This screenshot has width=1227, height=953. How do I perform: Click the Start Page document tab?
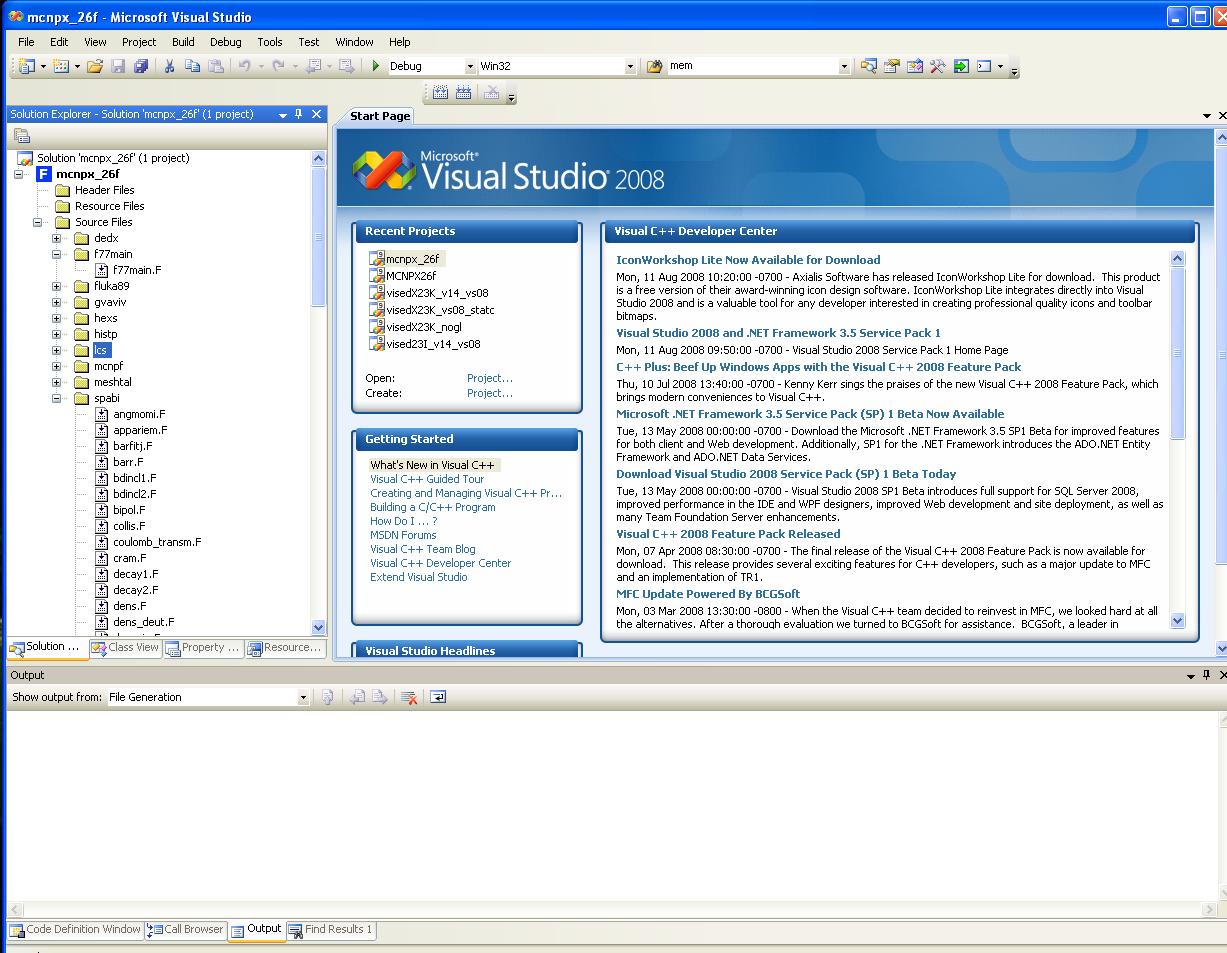coord(379,116)
